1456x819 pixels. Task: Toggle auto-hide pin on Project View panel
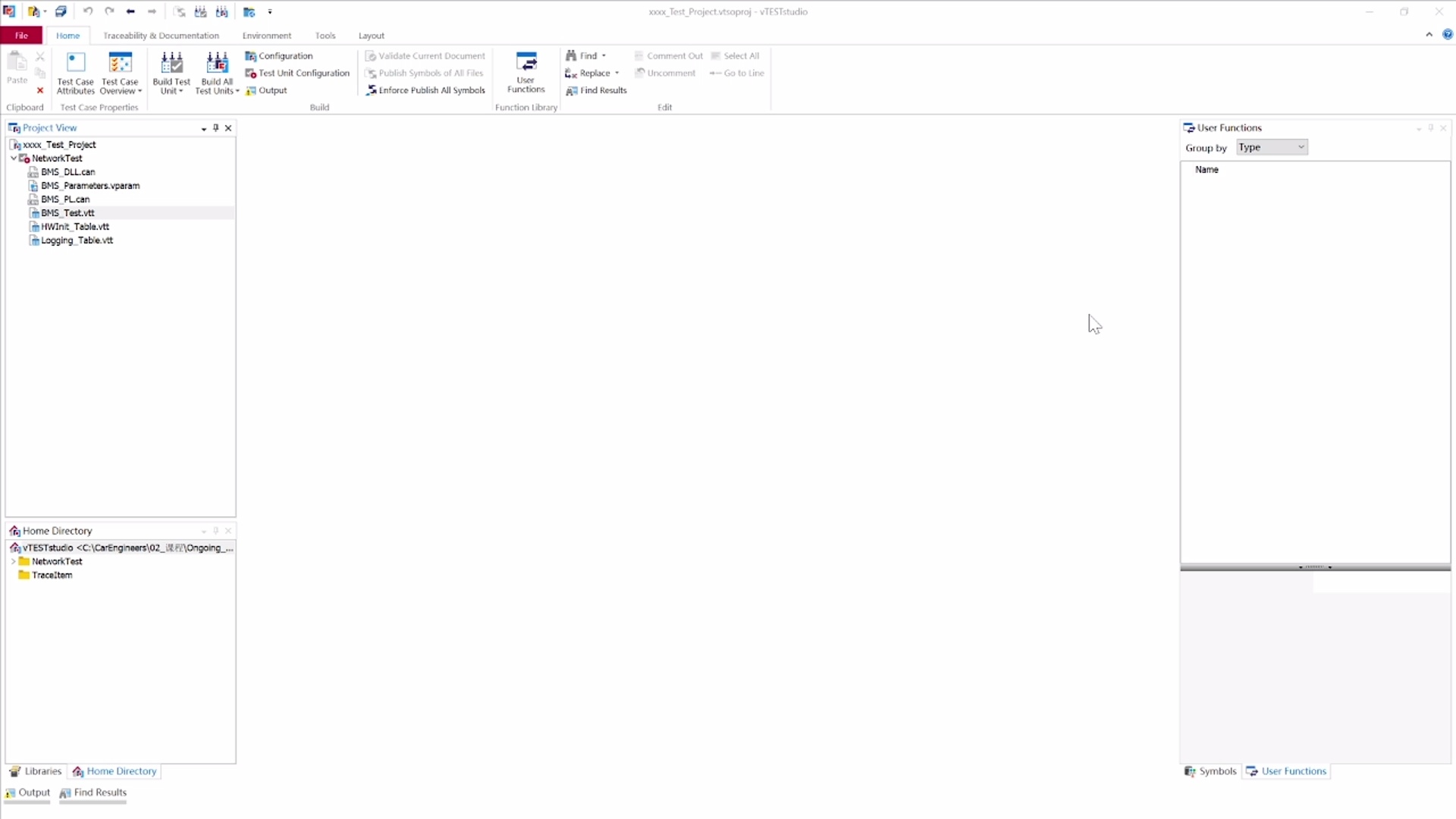click(x=215, y=127)
